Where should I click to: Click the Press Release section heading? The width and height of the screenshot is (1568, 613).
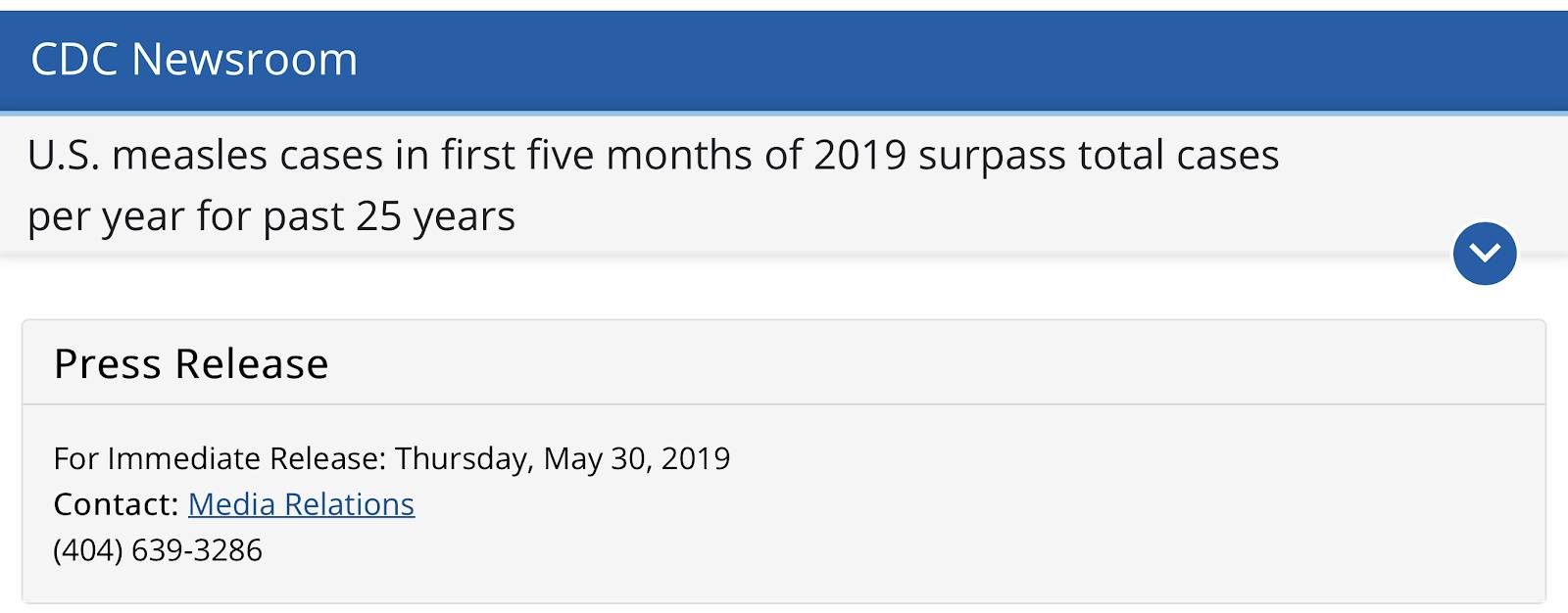click(x=191, y=363)
